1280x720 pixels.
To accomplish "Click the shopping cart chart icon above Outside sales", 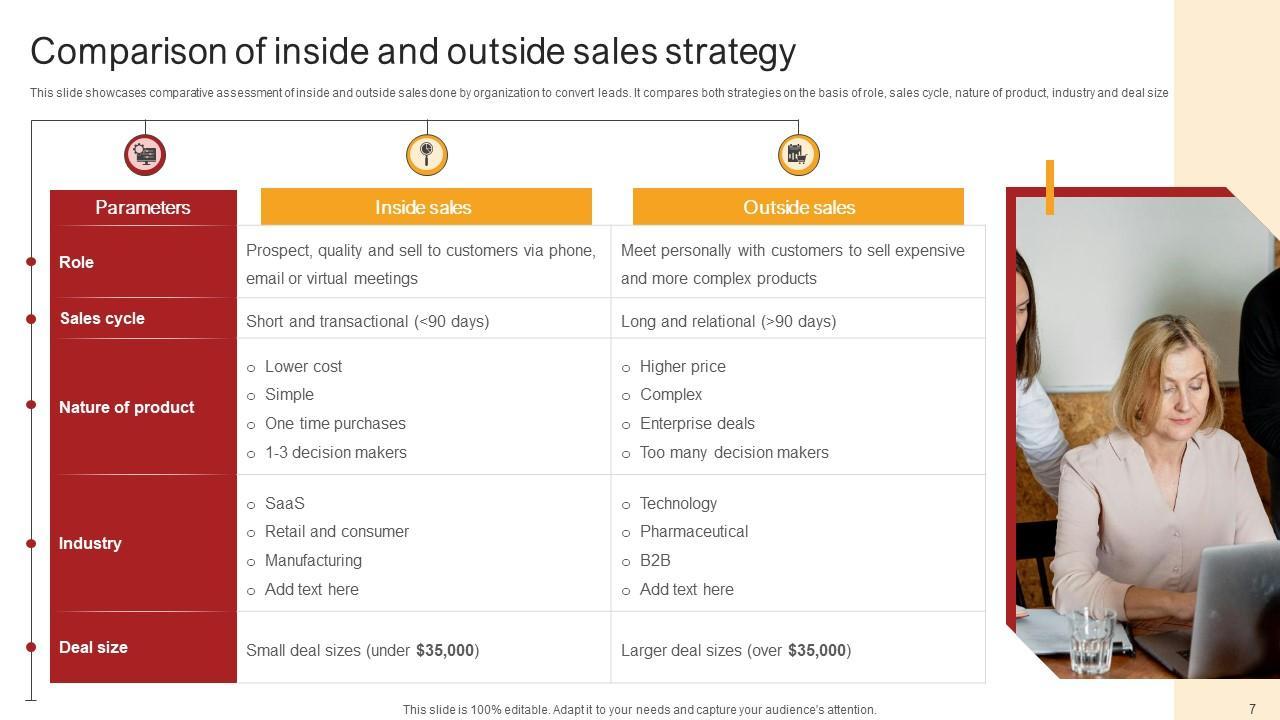I will point(798,155).
